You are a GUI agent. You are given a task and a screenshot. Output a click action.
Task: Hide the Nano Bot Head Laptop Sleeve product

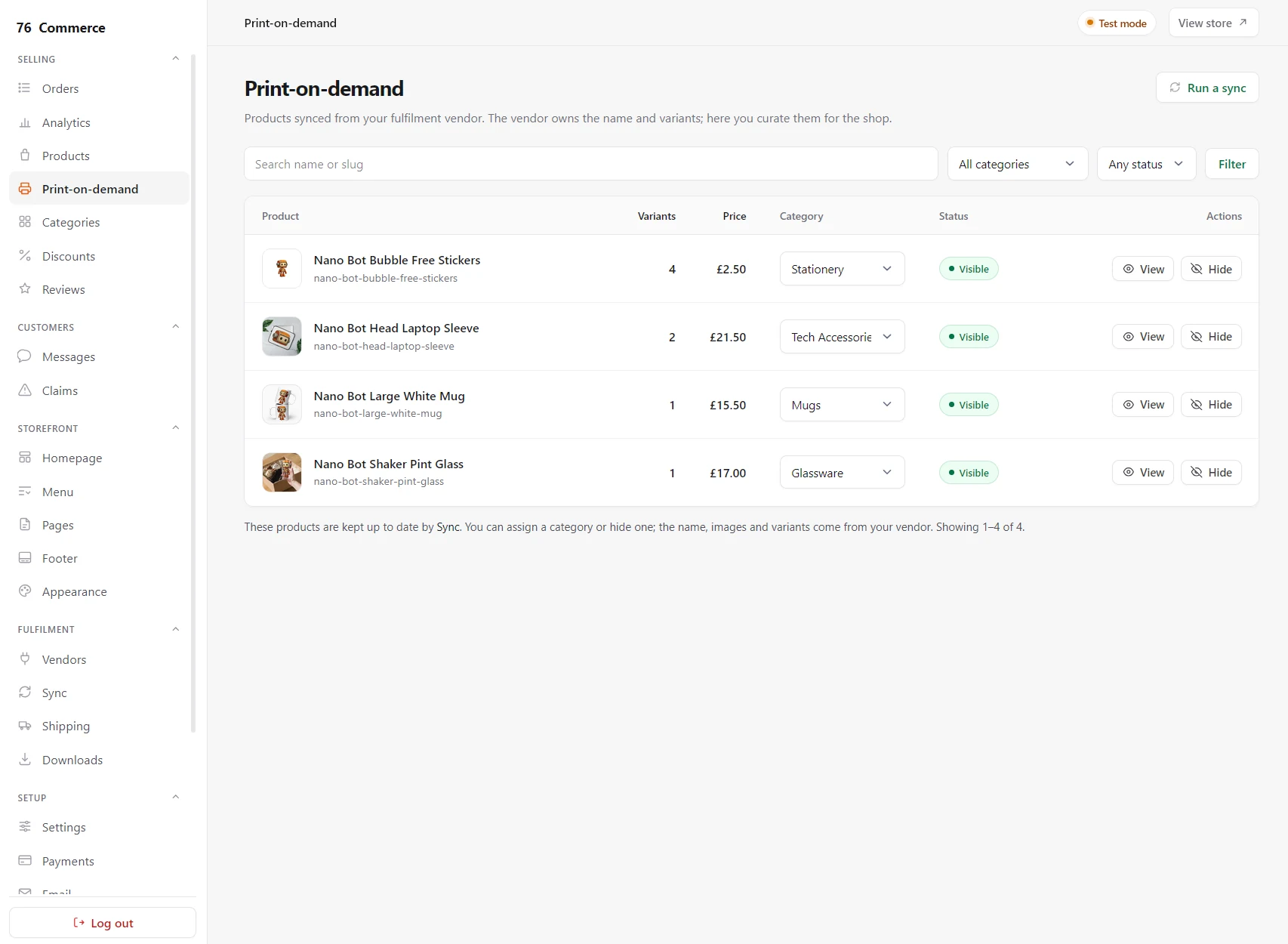pyautogui.click(x=1211, y=337)
